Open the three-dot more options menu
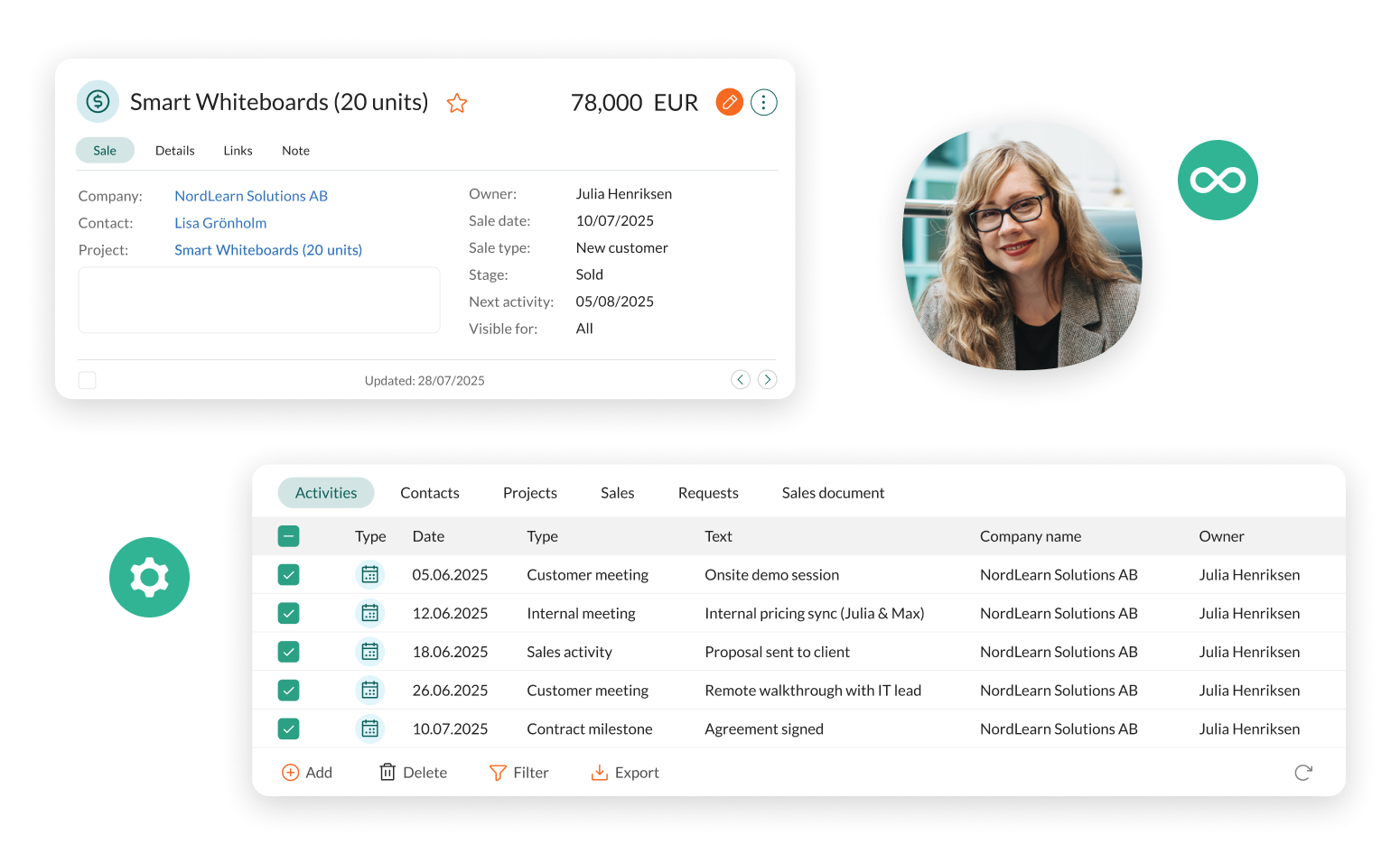Image resolution: width=1400 pixels, height=854 pixels. [x=763, y=102]
